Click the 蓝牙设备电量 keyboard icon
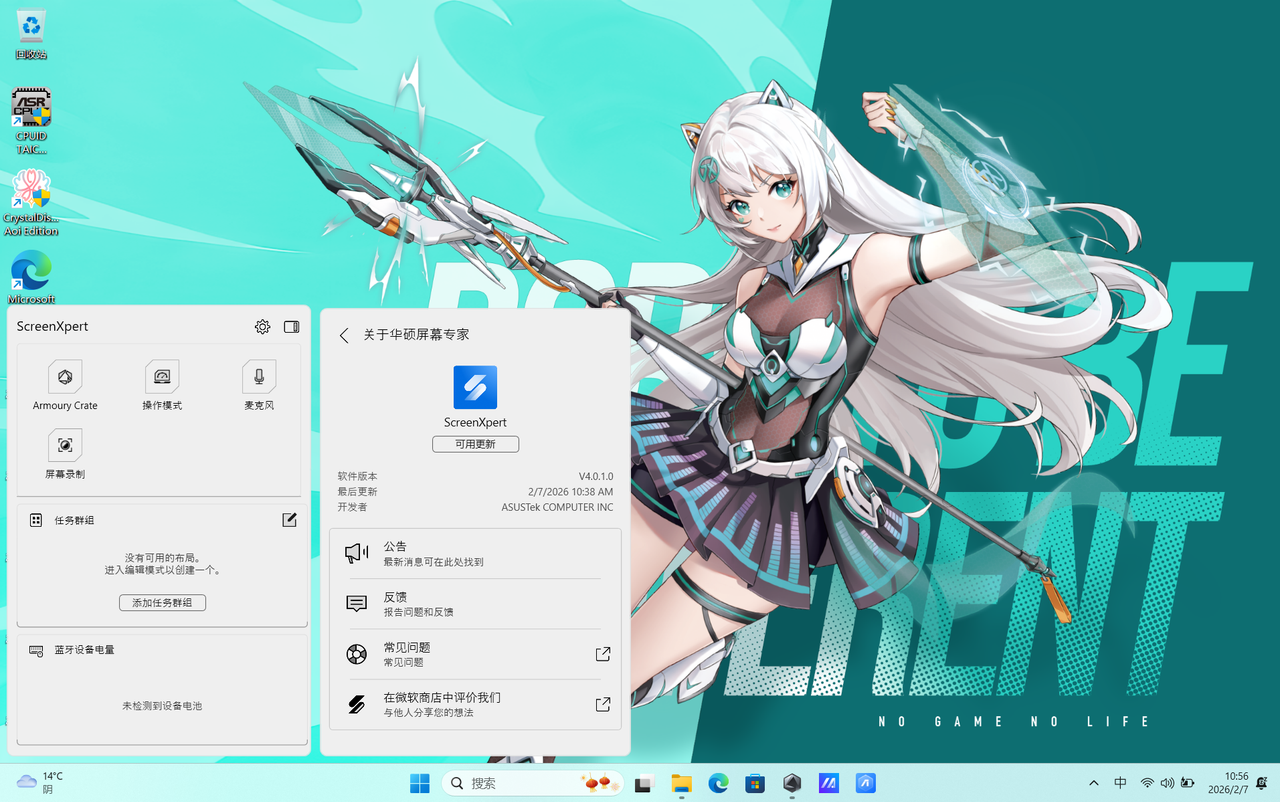Screen dimensions: 1280x802 (36, 650)
